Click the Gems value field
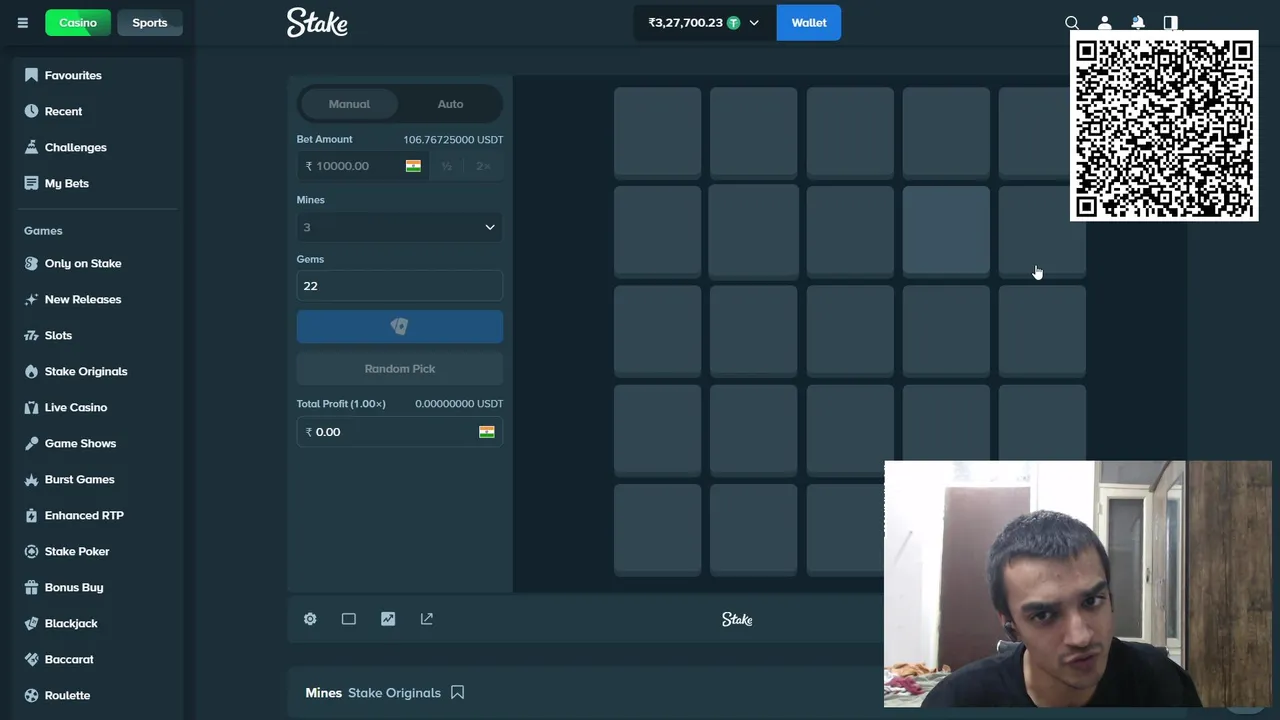The height and width of the screenshot is (720, 1280). tap(400, 285)
